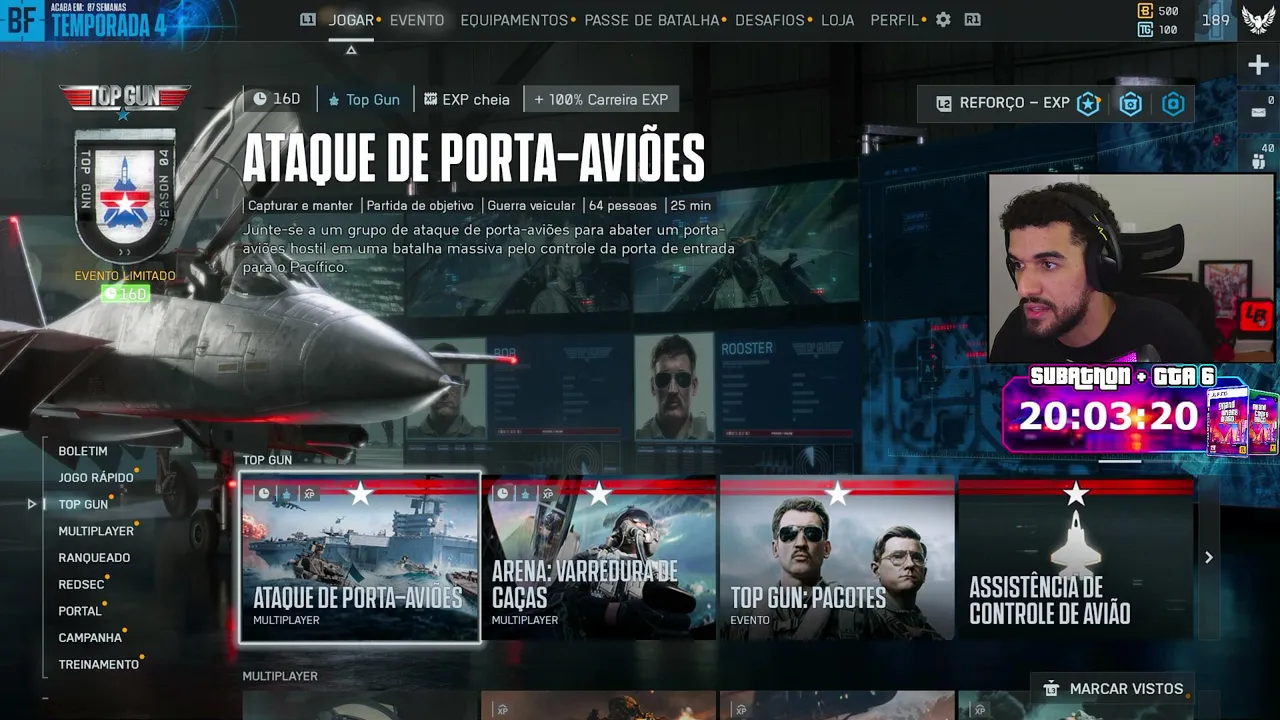Open the Desafios tab
Screen dimensions: 1280x720
pyautogui.click(x=770, y=20)
